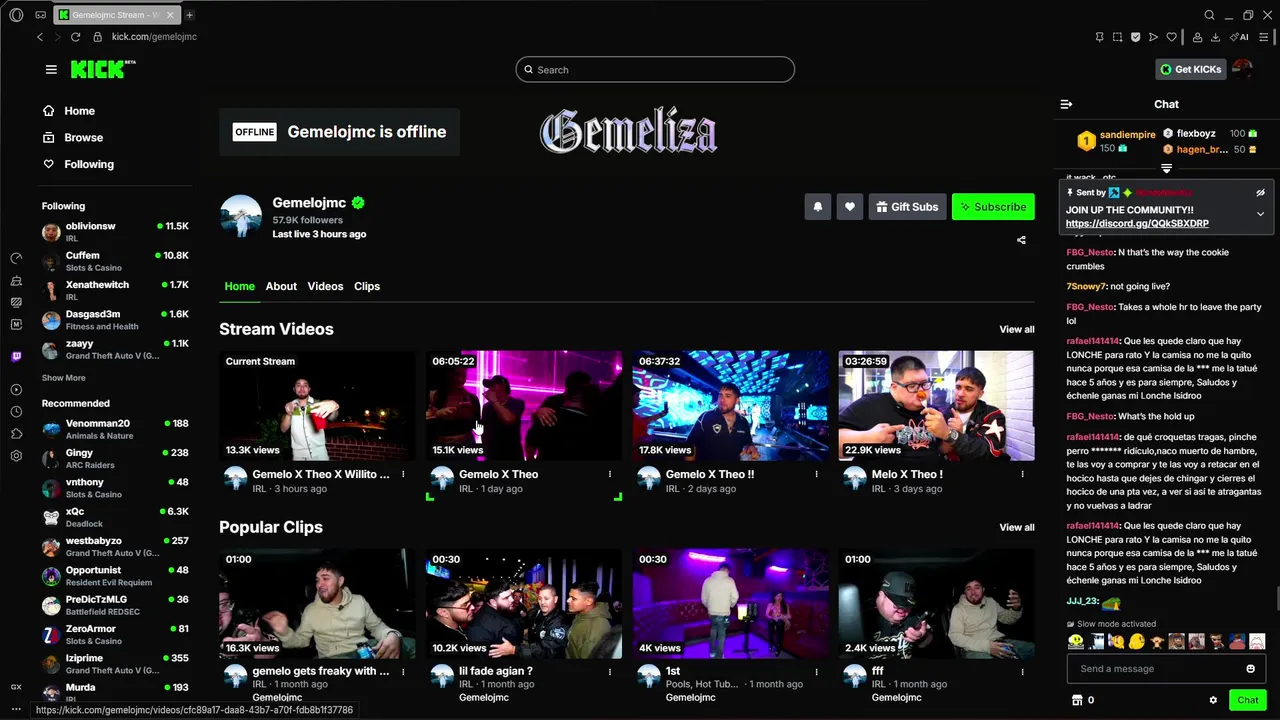Click the Get KICKs button
This screenshot has width=1280, height=720.
click(x=1190, y=69)
